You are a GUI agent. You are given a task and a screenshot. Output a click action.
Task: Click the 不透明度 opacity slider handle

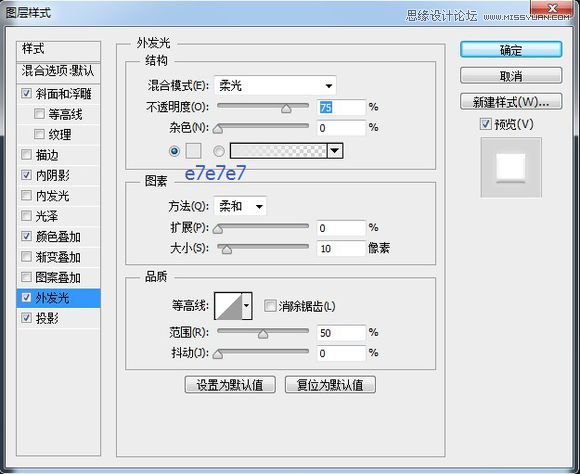coord(286,108)
